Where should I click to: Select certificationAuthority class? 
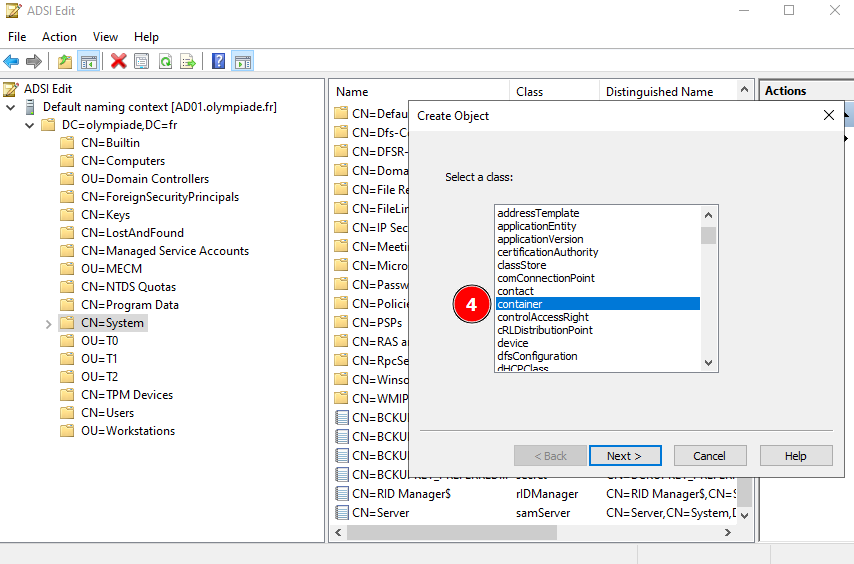[597, 252]
